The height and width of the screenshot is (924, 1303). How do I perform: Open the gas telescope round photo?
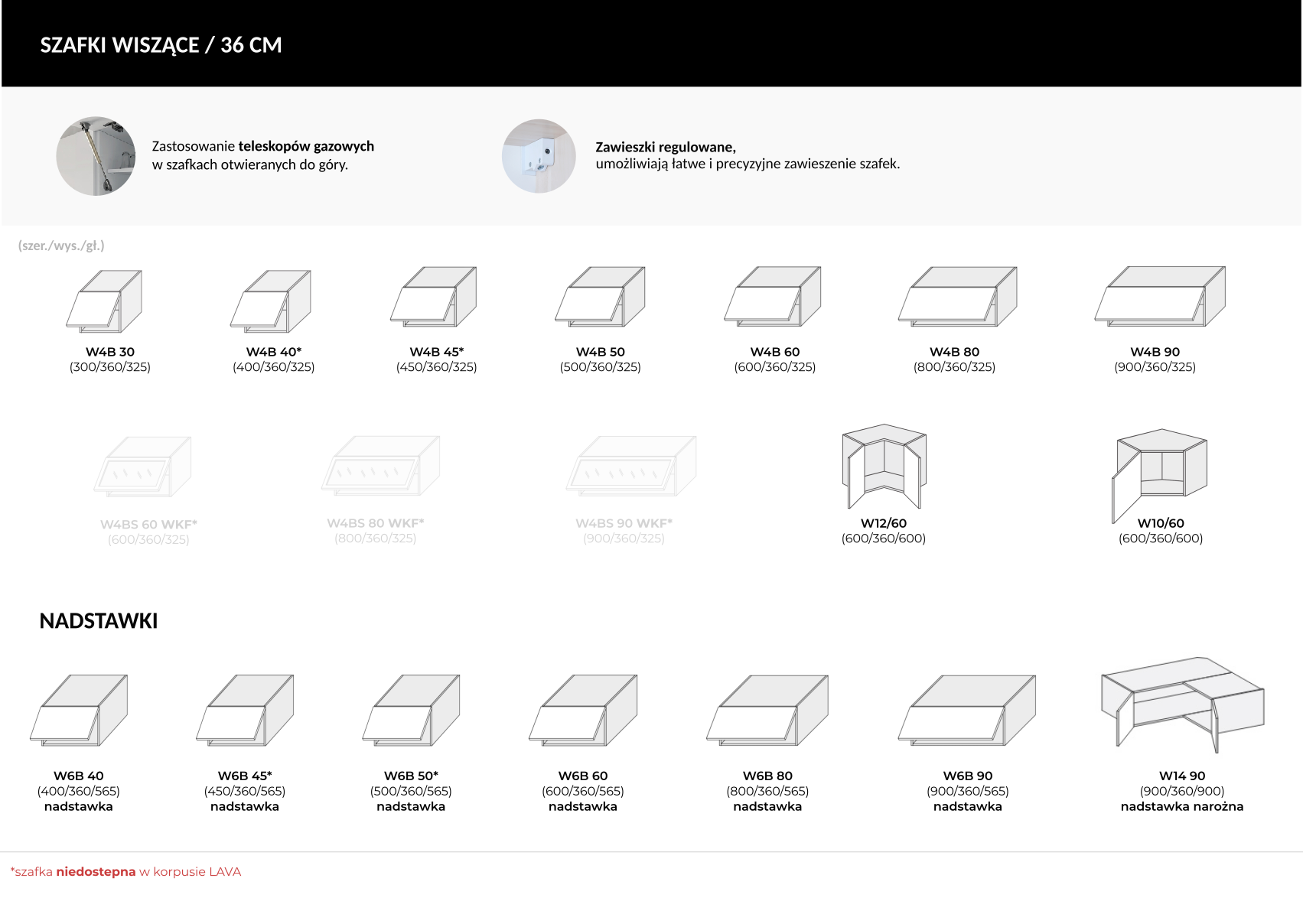[96, 156]
